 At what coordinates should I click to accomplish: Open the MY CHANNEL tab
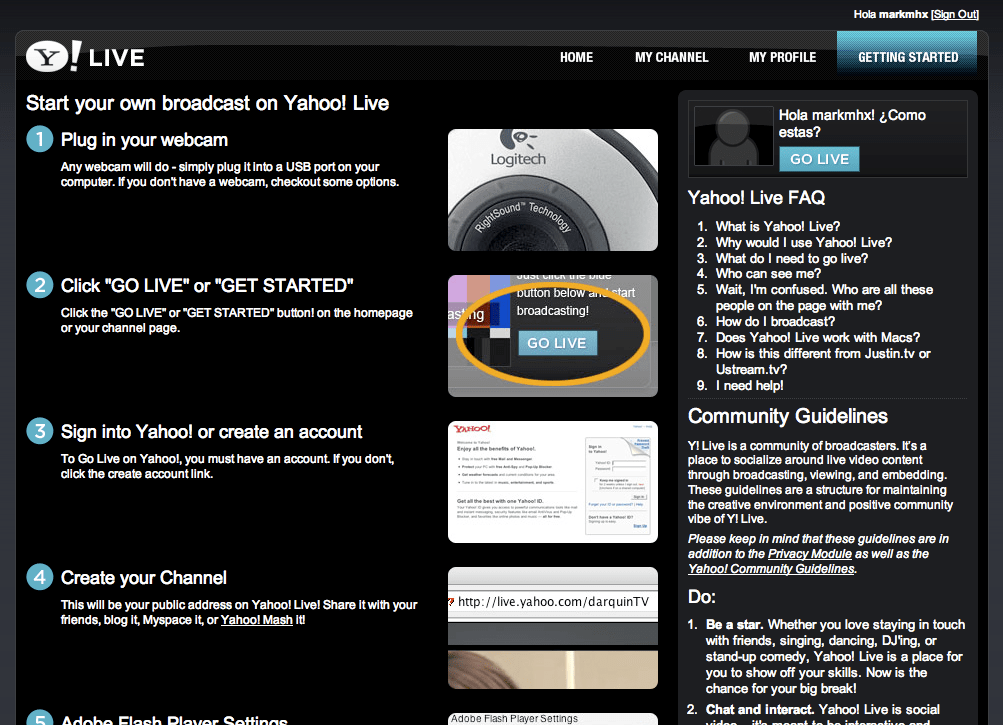(671, 57)
